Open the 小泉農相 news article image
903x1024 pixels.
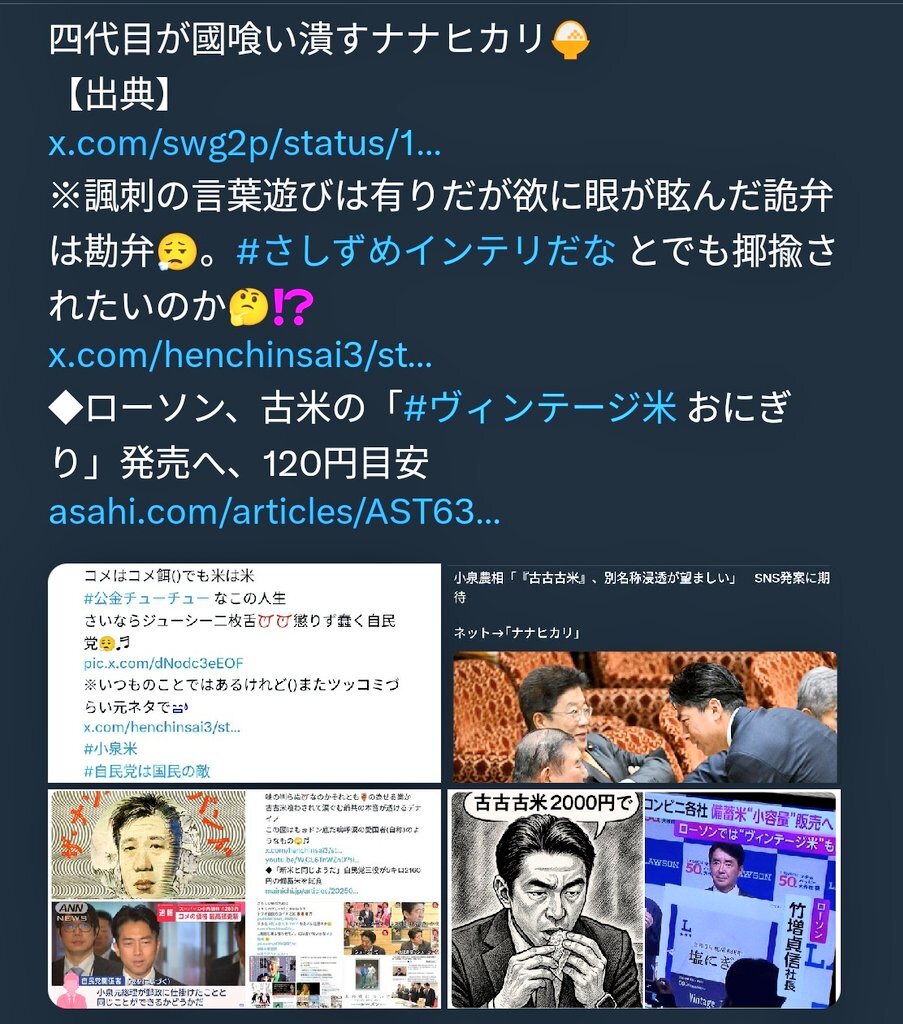(x=644, y=673)
